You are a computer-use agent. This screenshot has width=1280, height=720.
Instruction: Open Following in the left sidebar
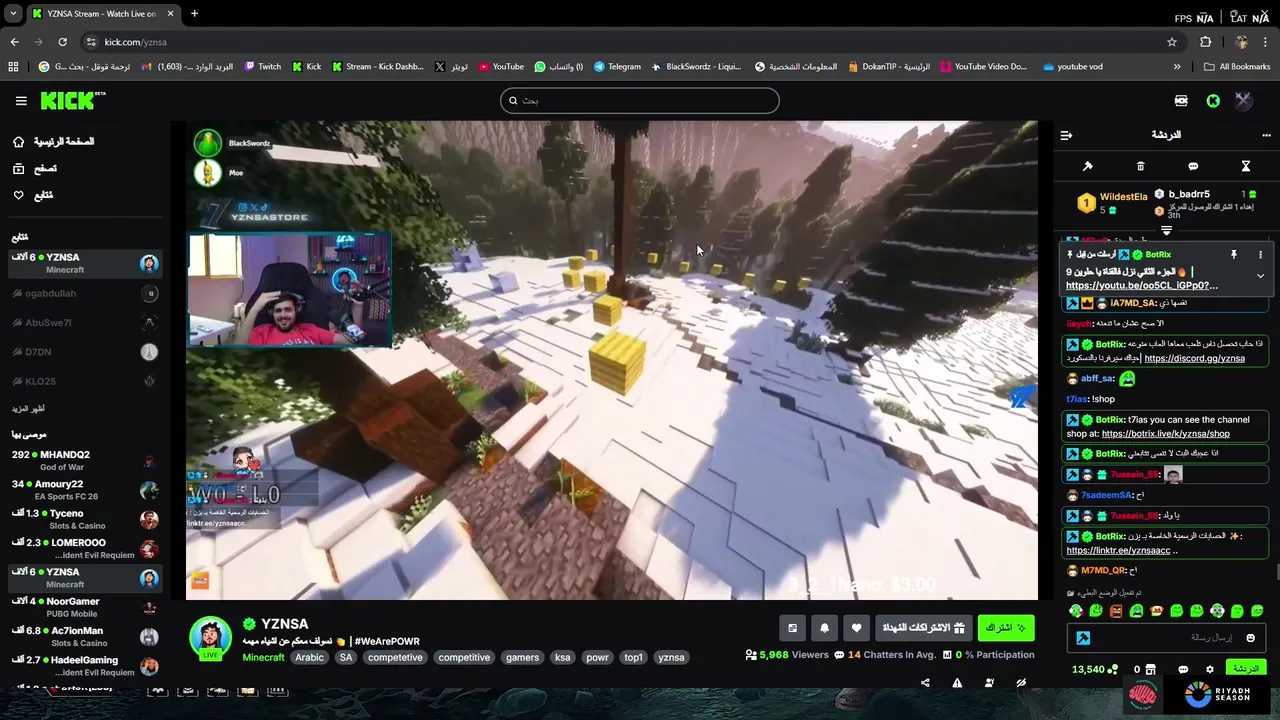pos(34,195)
